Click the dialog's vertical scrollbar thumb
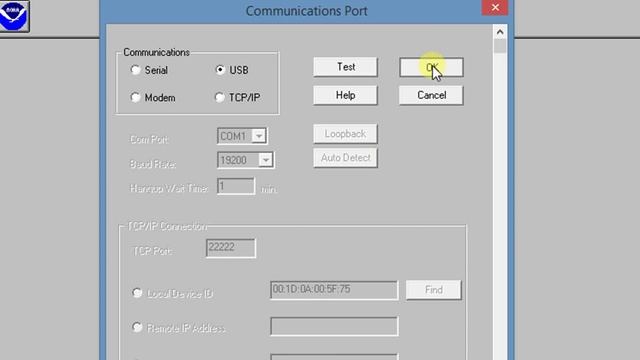Viewport: 640px width, 360px height. 500,46
